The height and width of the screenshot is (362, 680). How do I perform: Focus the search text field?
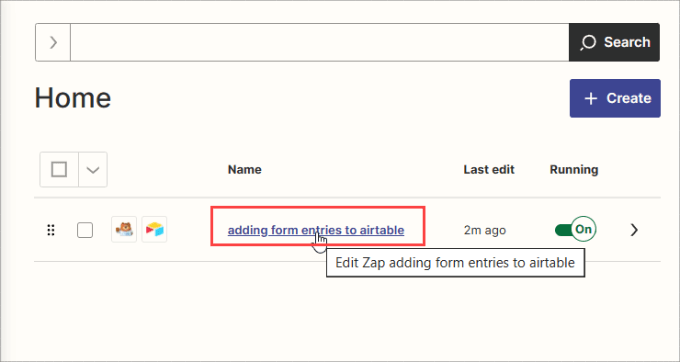coord(320,42)
